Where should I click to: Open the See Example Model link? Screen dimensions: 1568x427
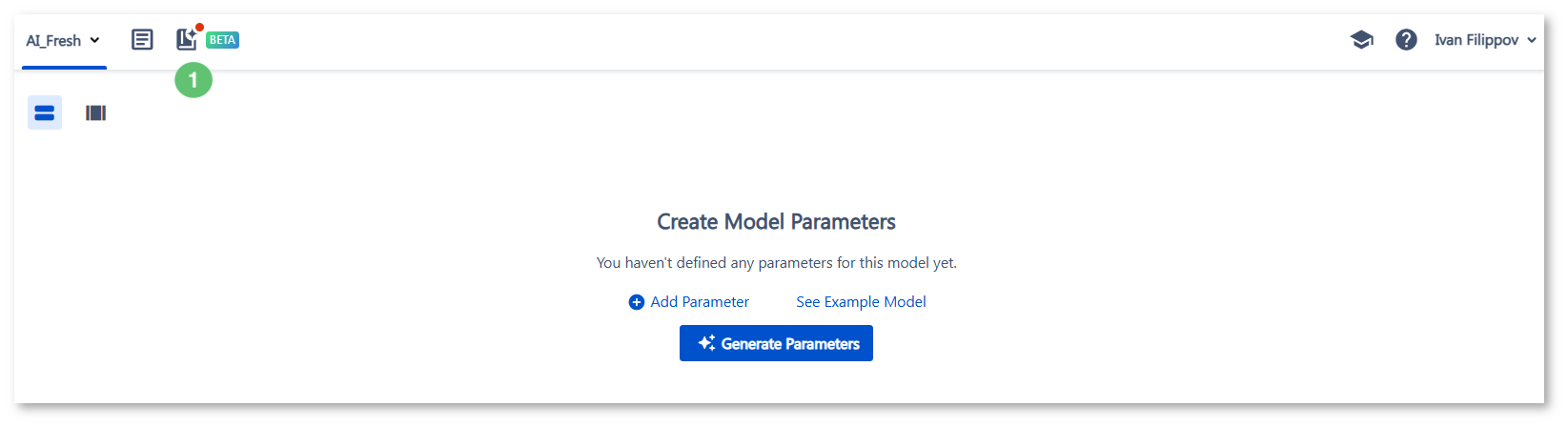(x=861, y=302)
